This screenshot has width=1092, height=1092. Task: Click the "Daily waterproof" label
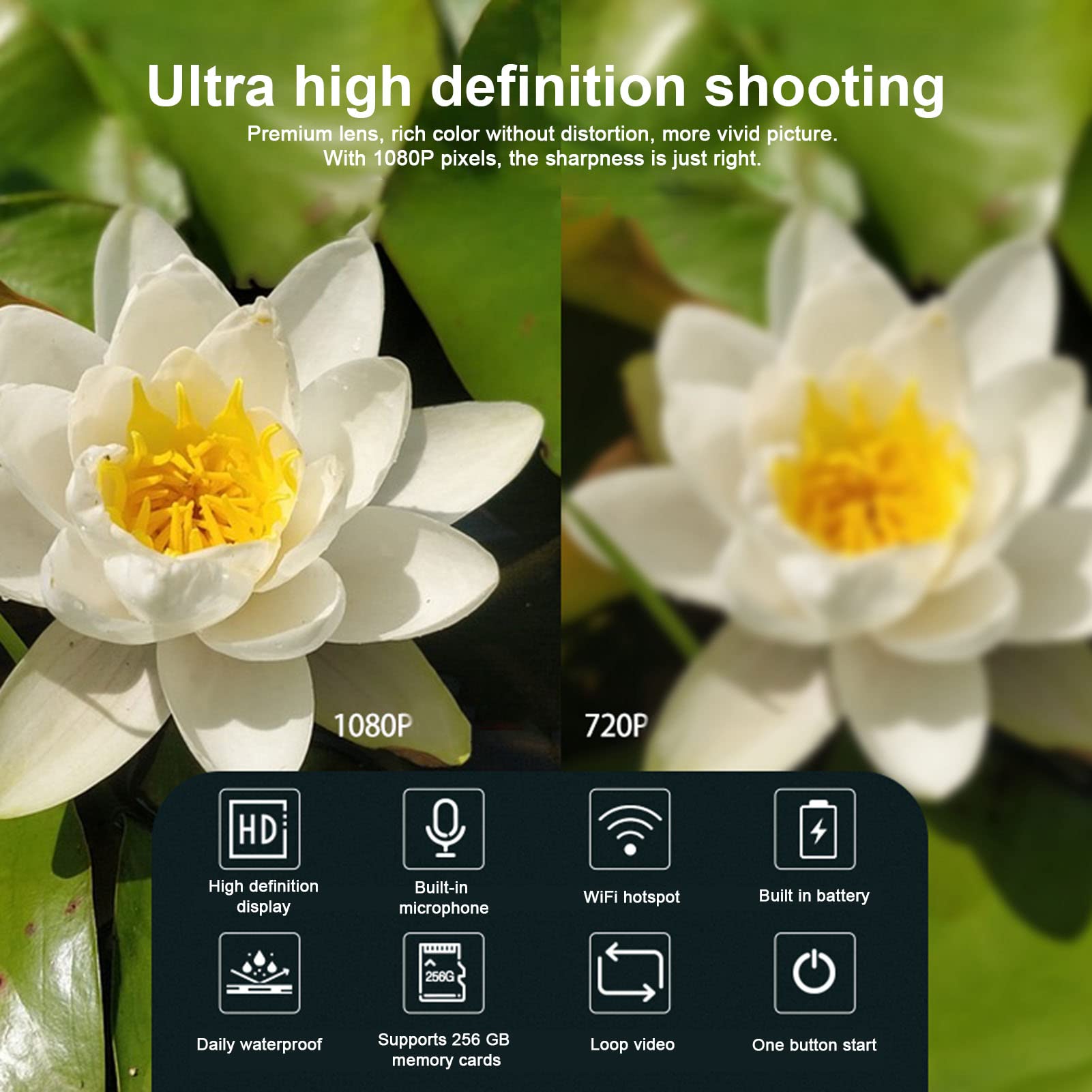pyautogui.click(x=259, y=1044)
